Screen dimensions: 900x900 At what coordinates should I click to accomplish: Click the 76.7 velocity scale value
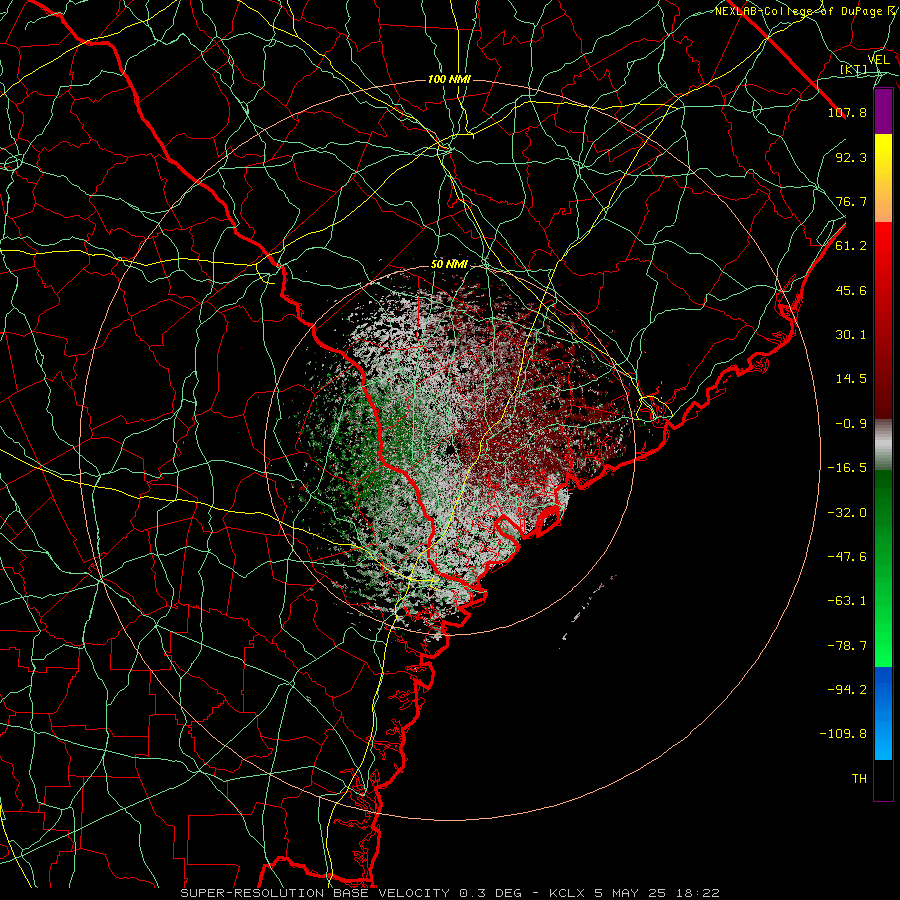click(x=851, y=201)
